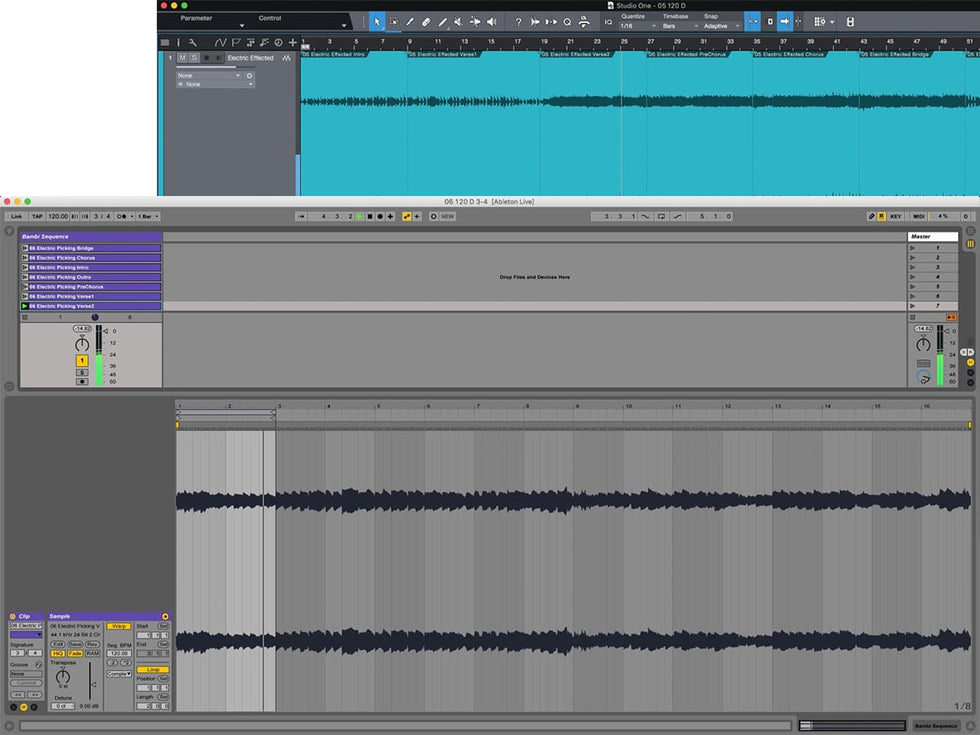This screenshot has height=735, width=980.
Task: Toggle the Warp switch on
Action: point(118,626)
